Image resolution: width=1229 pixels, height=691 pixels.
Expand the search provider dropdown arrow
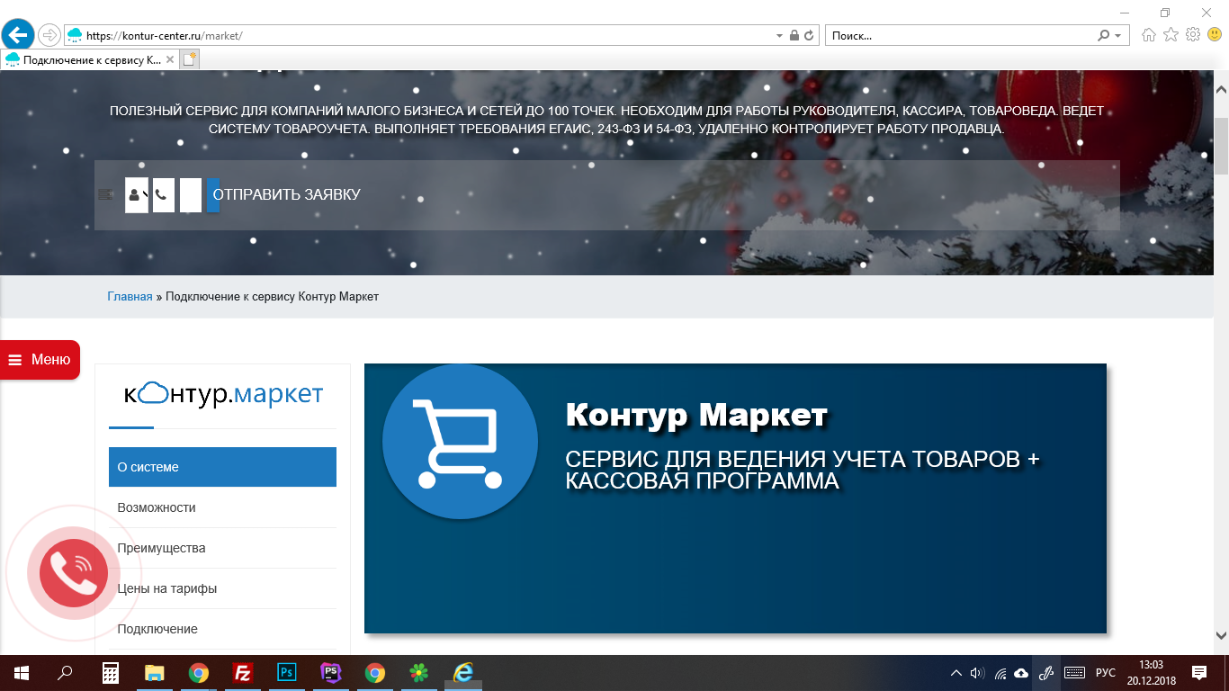[x=1117, y=35]
